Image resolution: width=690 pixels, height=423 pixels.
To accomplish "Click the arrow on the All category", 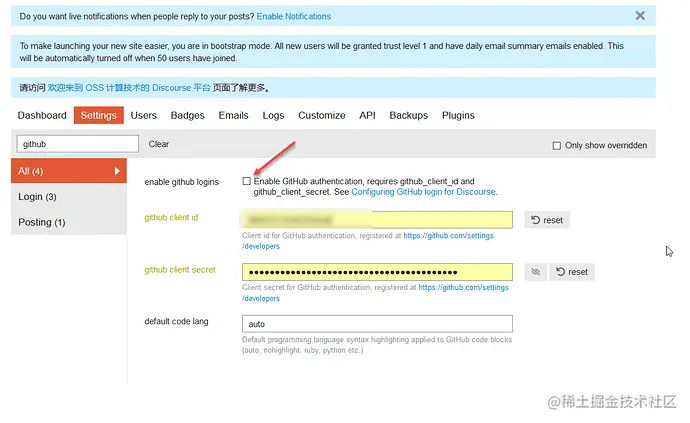I will tap(117, 171).
